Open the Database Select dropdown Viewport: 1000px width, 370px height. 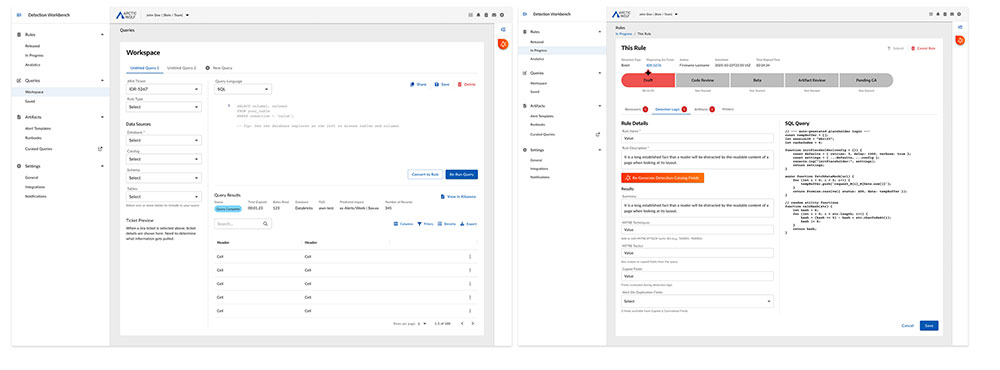(x=165, y=140)
